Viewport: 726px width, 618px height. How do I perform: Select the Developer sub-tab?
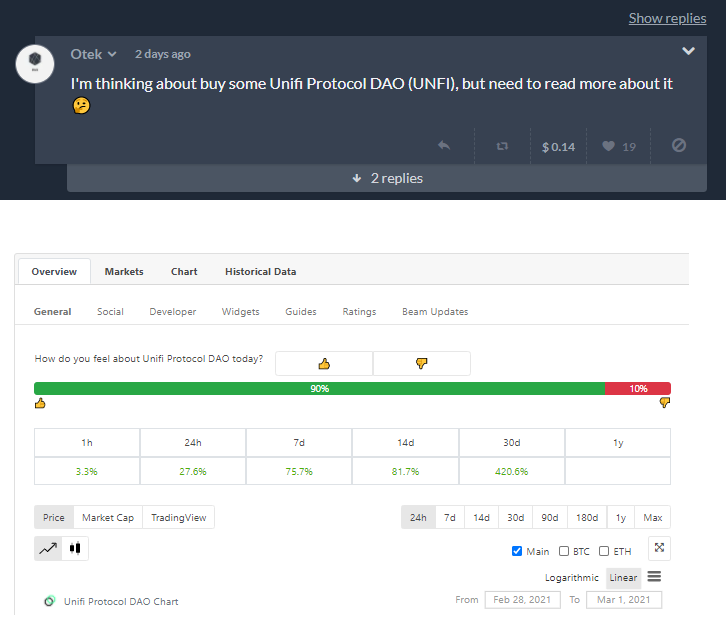[x=173, y=312]
